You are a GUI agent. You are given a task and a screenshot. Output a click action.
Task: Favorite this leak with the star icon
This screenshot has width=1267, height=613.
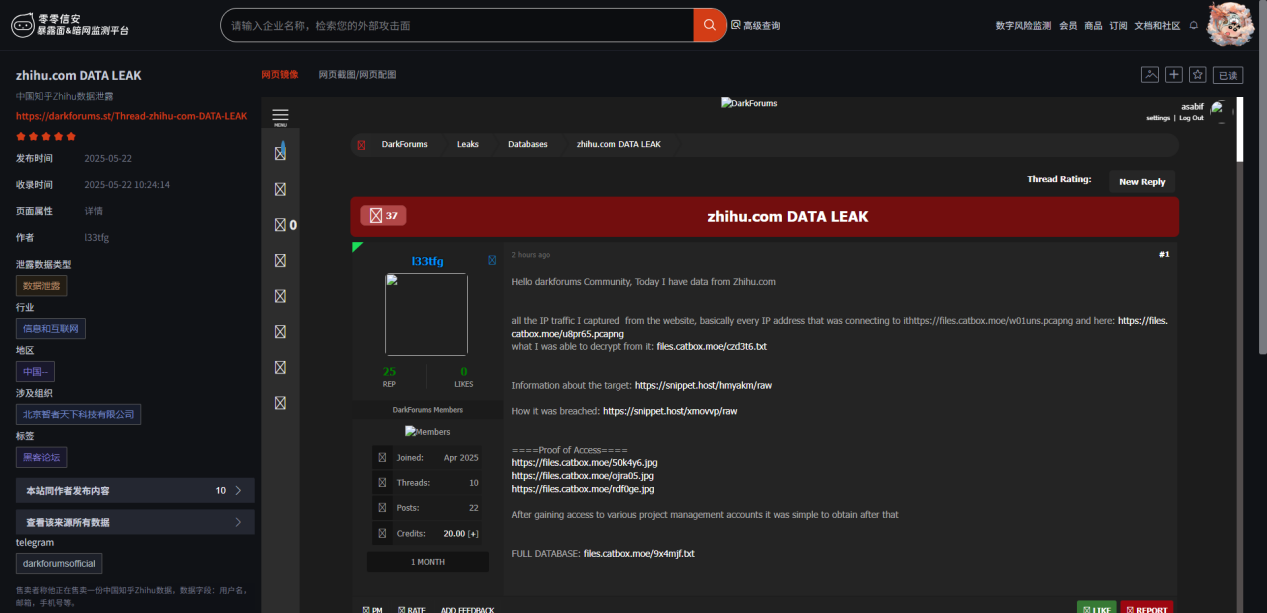(1197, 75)
